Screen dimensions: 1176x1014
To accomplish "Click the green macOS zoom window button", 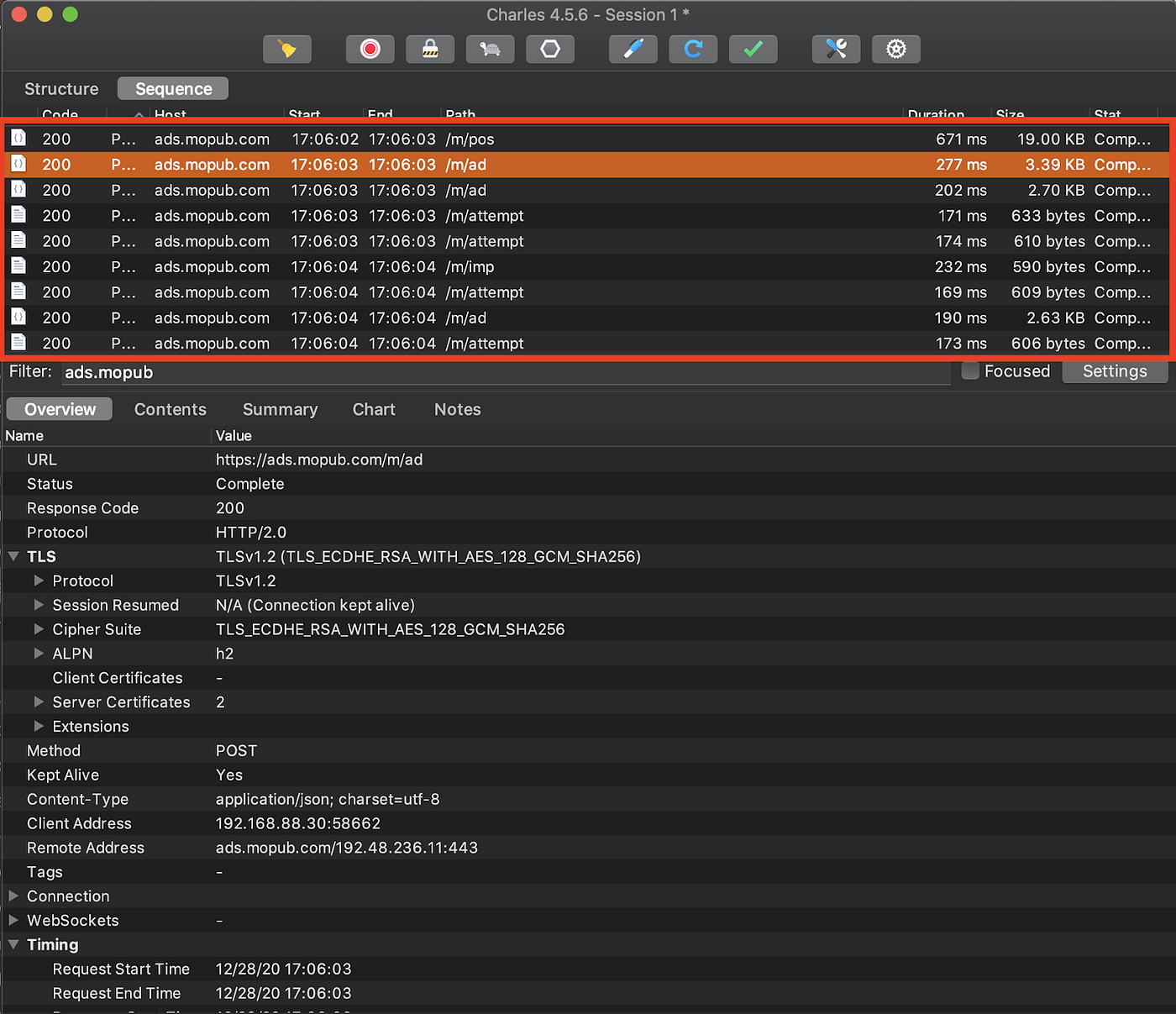I will click(x=71, y=14).
